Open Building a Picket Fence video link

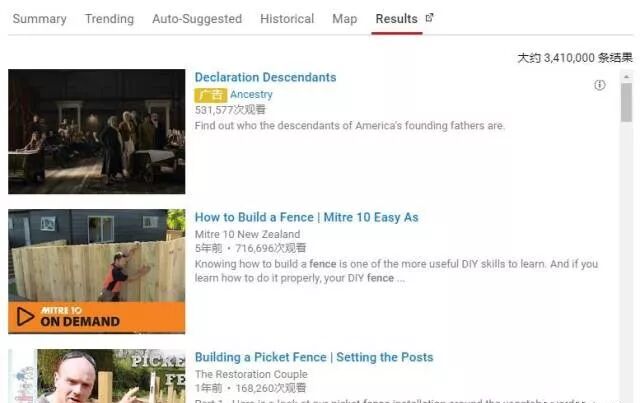click(x=314, y=357)
